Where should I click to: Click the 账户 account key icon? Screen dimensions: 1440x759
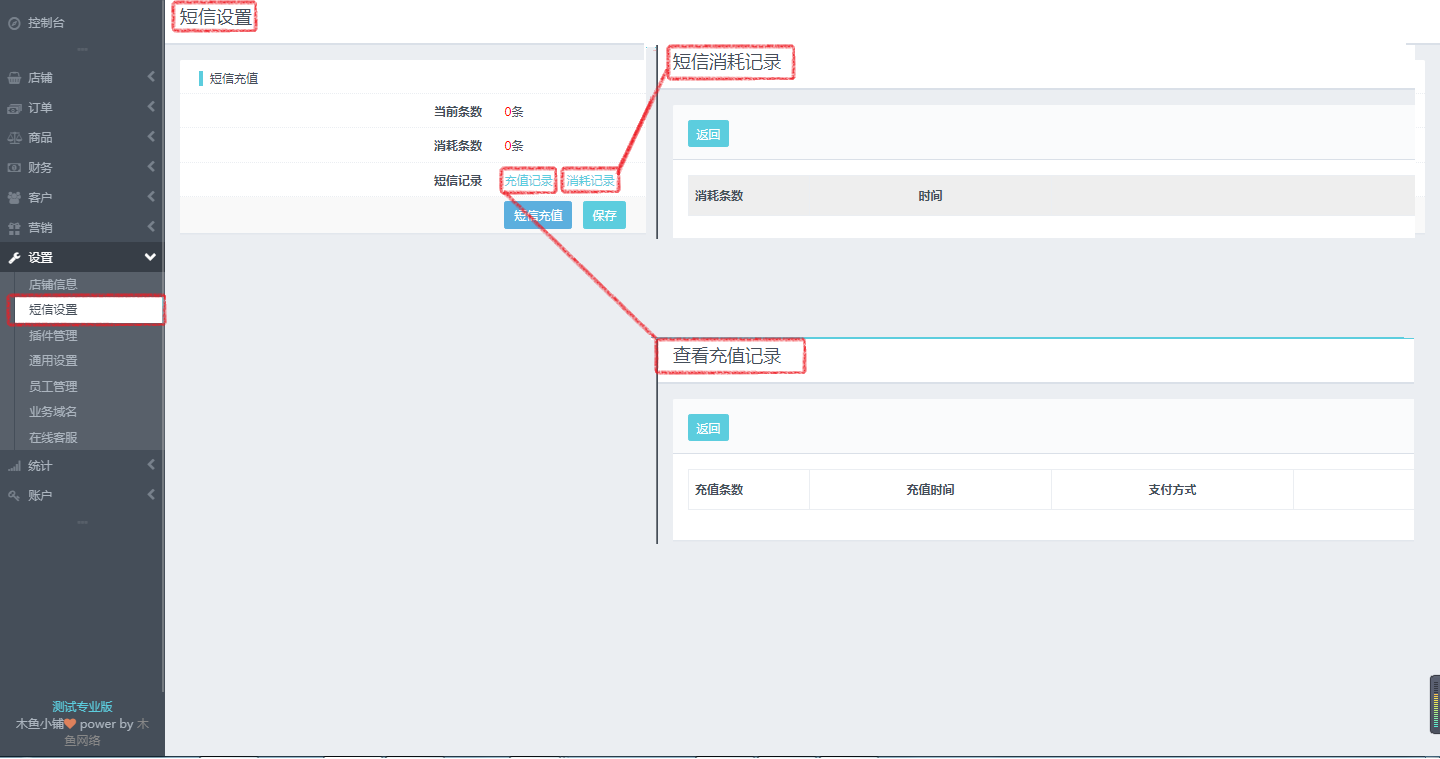click(14, 495)
